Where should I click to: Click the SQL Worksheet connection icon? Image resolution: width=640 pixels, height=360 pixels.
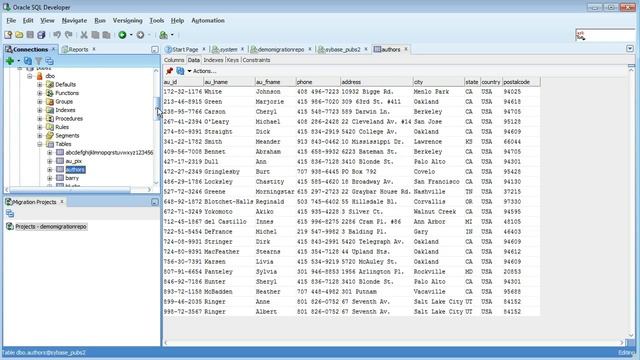[163, 35]
